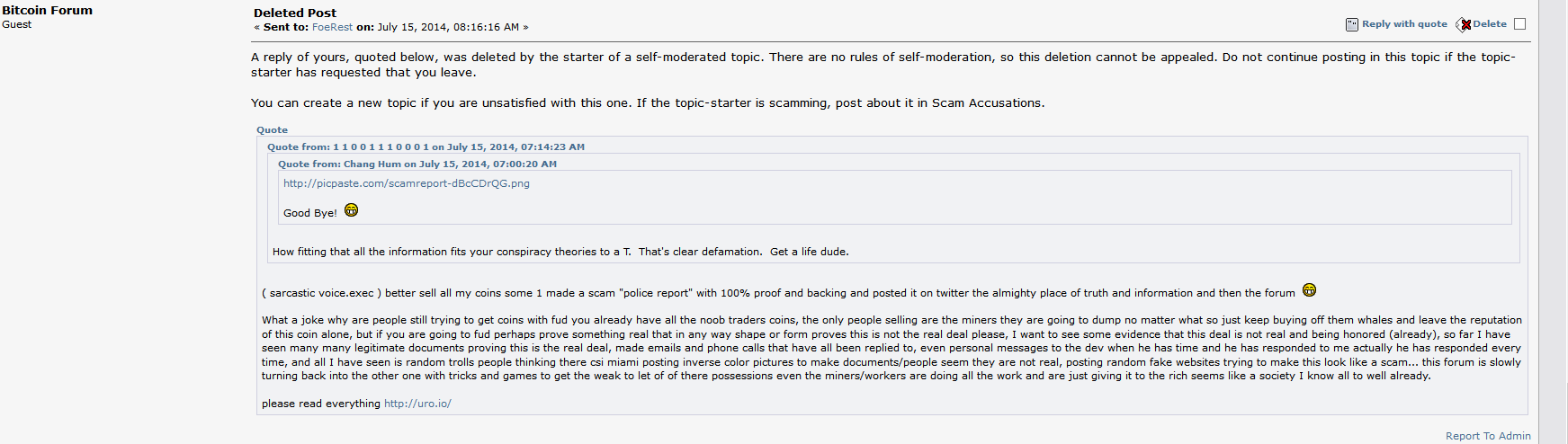Click the 'Quote' label above the quote box

pyautogui.click(x=272, y=130)
